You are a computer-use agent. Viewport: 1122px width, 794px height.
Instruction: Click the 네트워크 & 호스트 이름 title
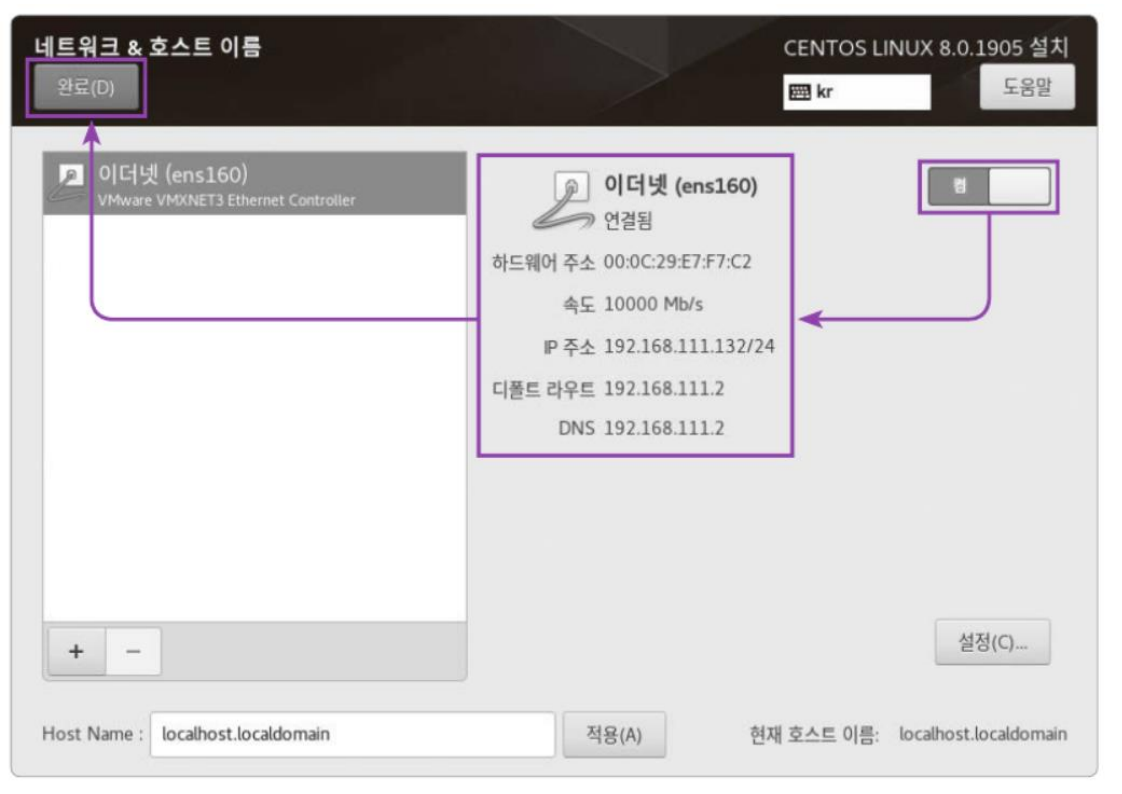point(147,46)
